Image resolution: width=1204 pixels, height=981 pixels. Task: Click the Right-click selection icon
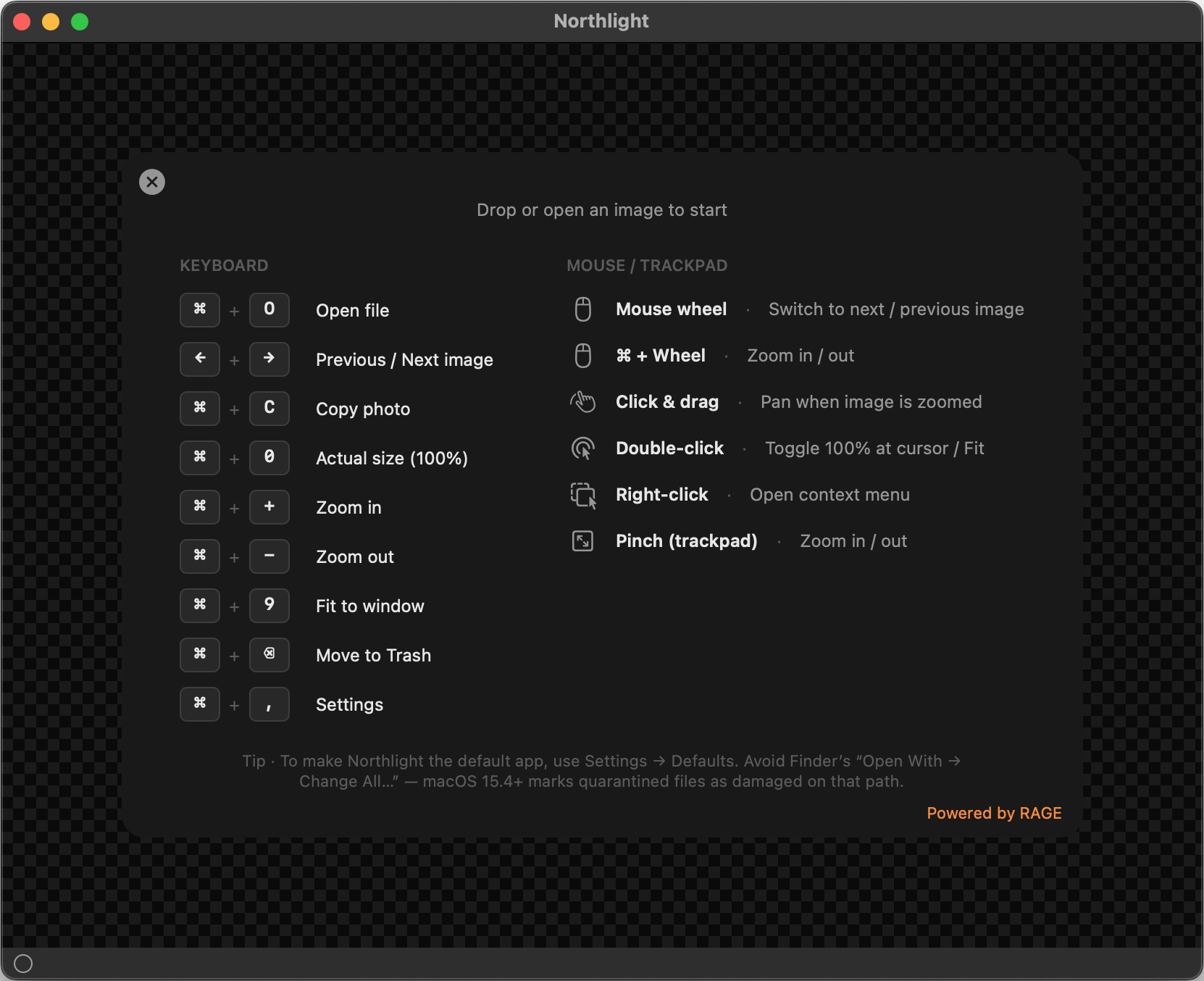point(583,496)
